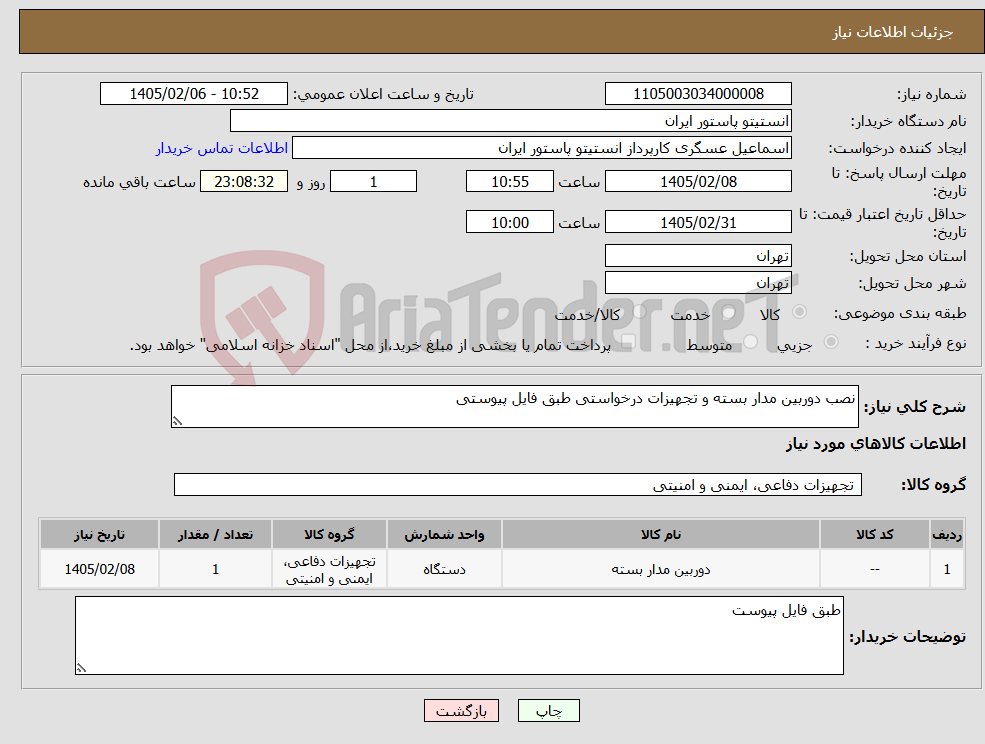
Task: Click the response deadline date 1405/02/08 field
Action: pos(698,182)
